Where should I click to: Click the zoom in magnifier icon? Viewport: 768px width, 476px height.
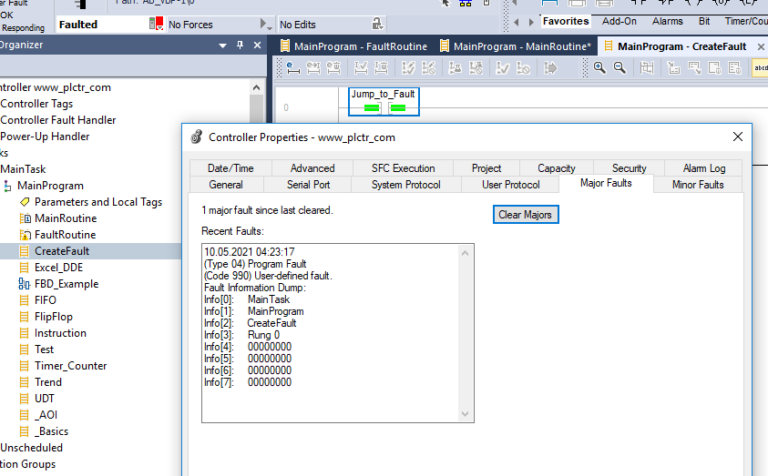point(600,68)
